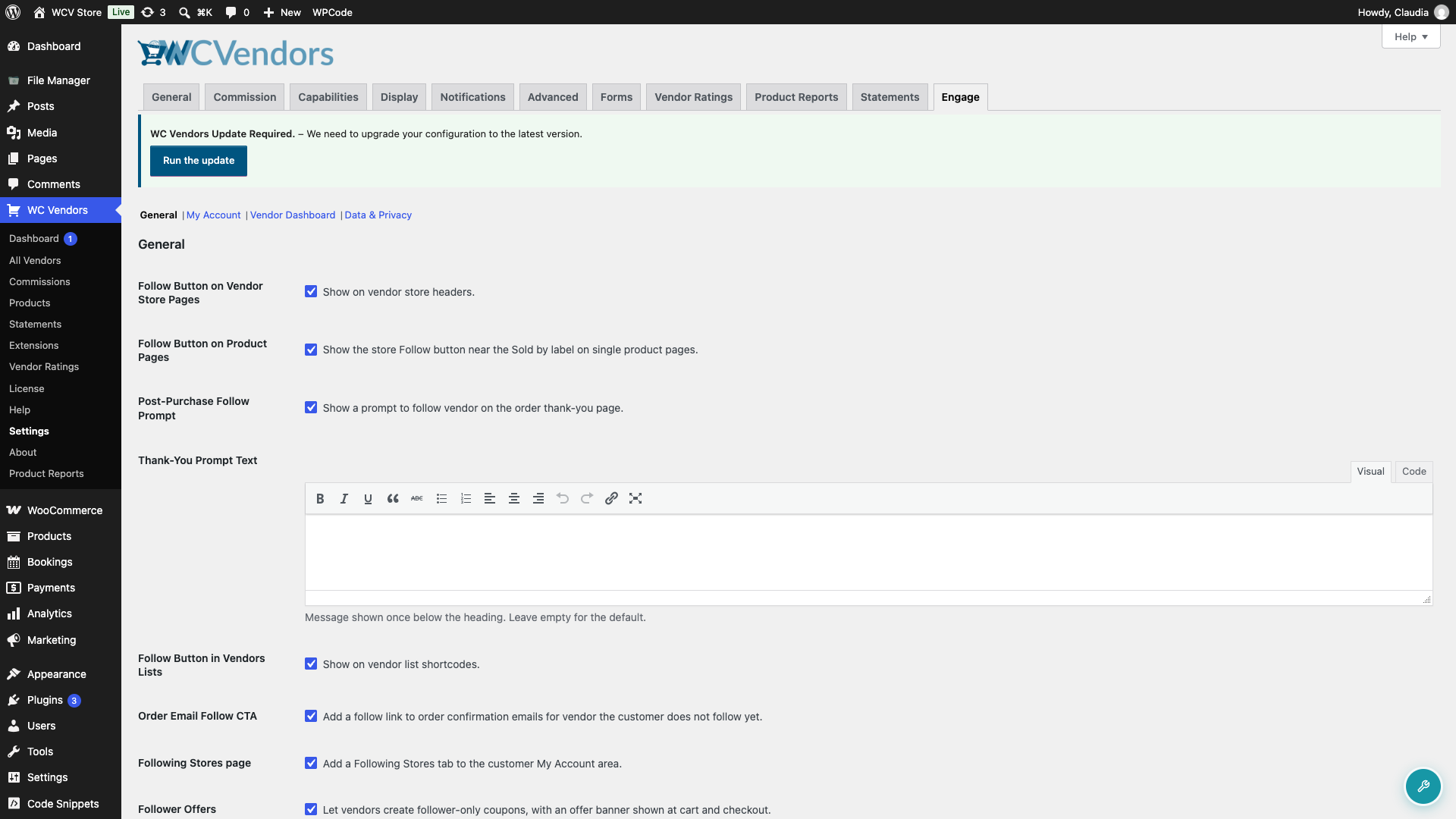Click the user avatar next to Howdy, Claudia
The height and width of the screenshot is (819, 1456).
[1442, 12]
